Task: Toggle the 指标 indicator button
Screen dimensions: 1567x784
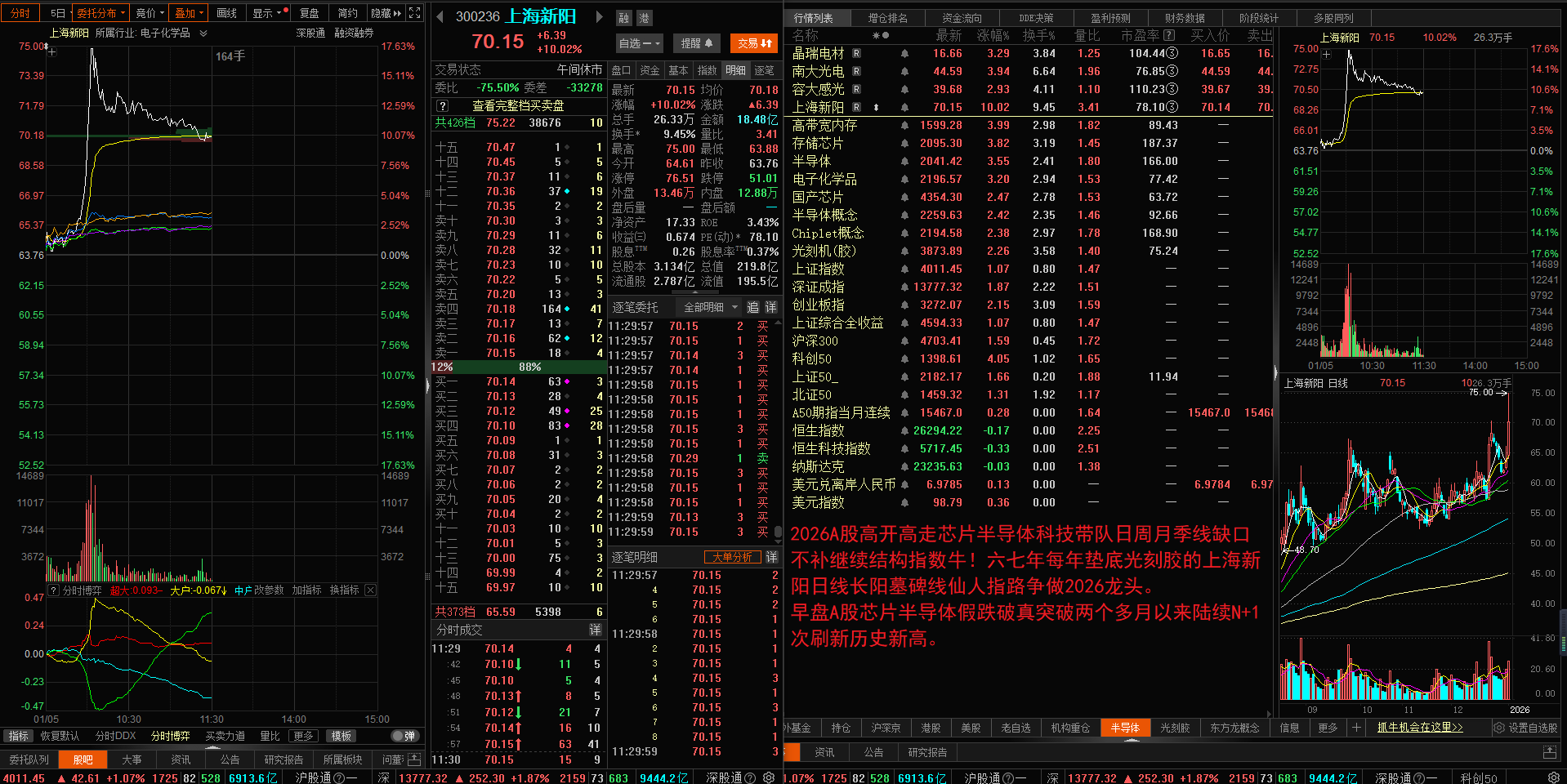Action: coord(19,736)
